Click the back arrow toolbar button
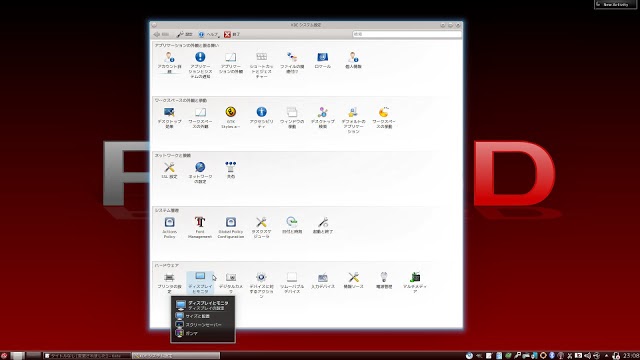This screenshot has width=640, height=360. coord(162,34)
